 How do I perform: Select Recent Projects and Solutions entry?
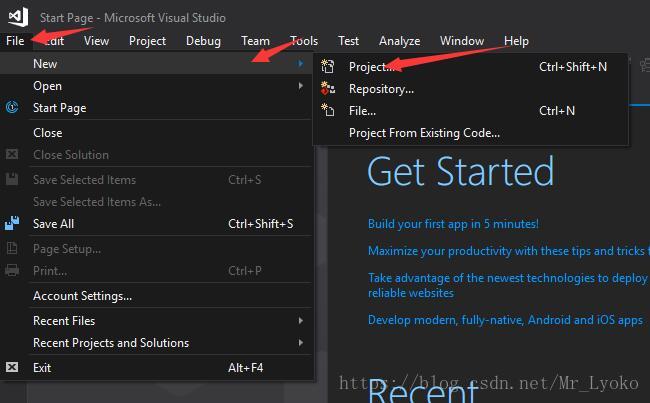click(156, 342)
